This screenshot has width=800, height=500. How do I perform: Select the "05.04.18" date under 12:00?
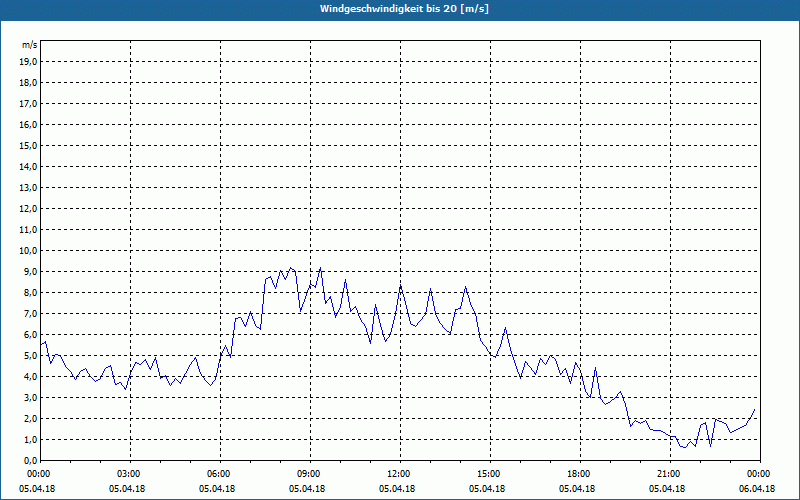tap(397, 488)
